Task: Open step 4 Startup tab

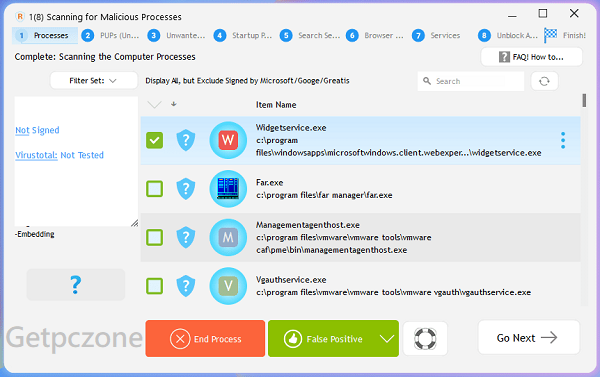Action: point(243,36)
